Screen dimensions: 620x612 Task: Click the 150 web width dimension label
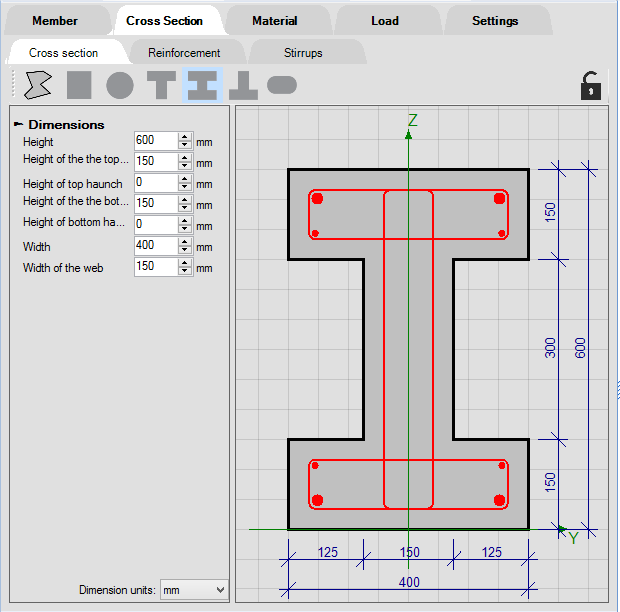coord(409,552)
